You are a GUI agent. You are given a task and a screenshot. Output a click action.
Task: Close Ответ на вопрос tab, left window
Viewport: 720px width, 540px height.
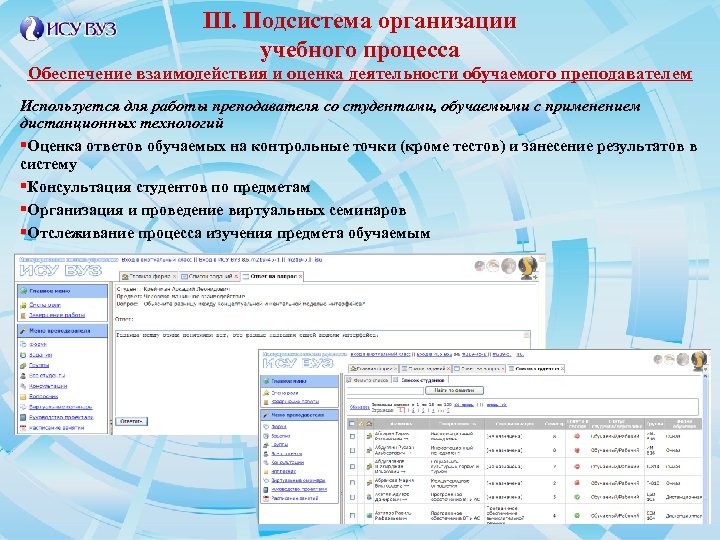300,276
